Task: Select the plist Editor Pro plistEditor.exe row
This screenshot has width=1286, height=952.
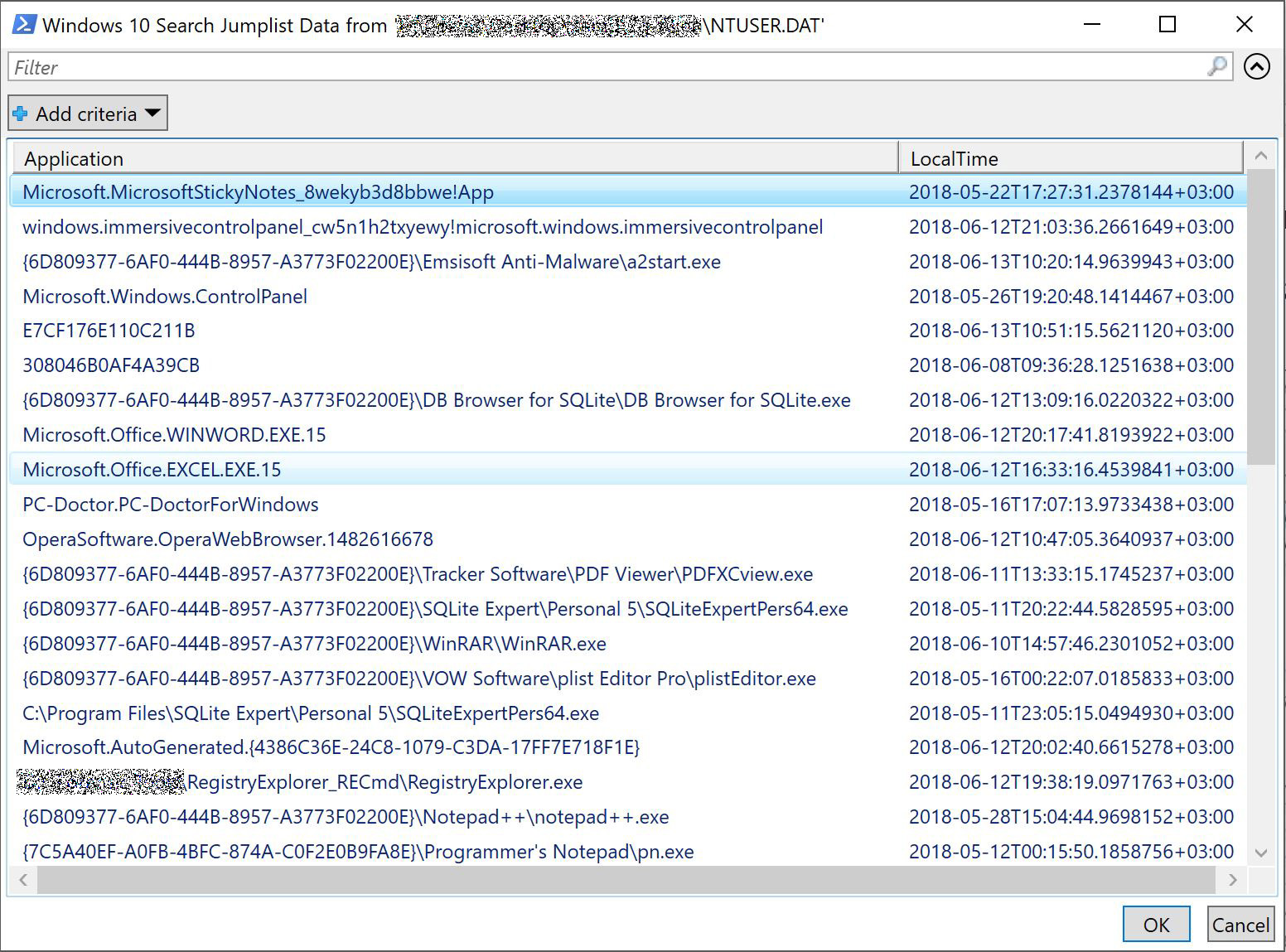Action: click(628, 679)
